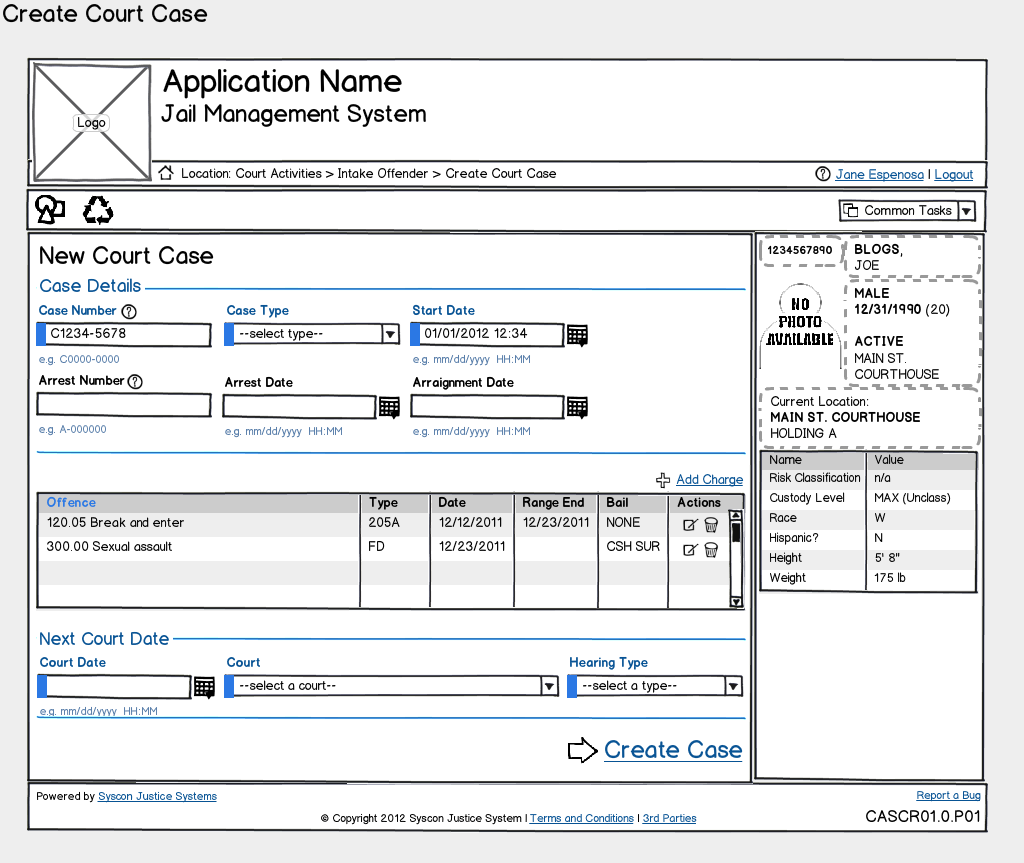Expand the Case Type dropdown
The image size is (1024, 863).
tap(391, 334)
